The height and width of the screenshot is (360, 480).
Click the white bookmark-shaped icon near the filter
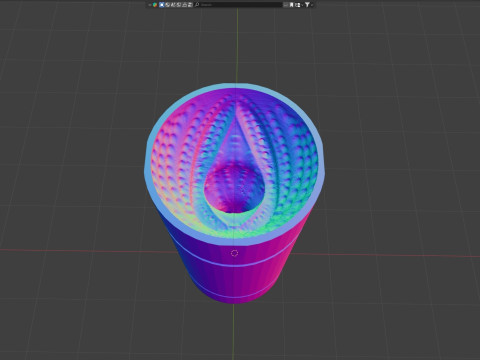tap(291, 5)
